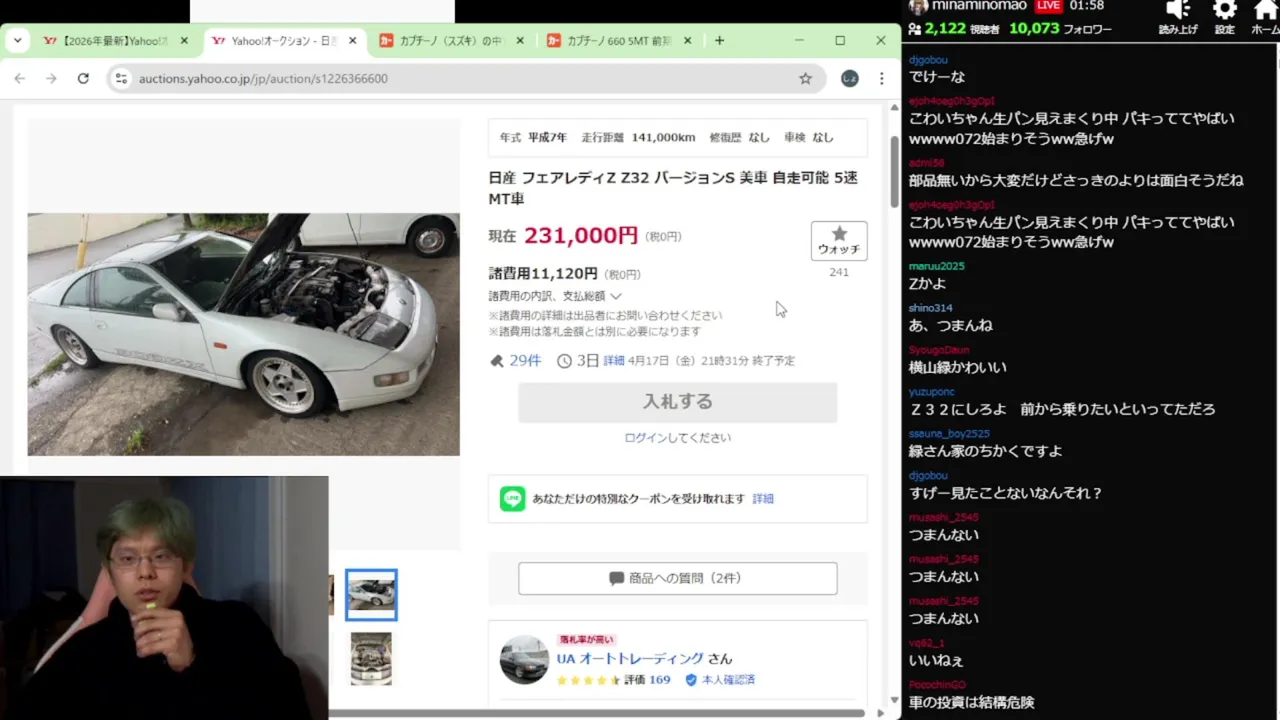The height and width of the screenshot is (720, 1280).
Task: Click chat message 横山緑かわいい
Action: click(x=957, y=368)
